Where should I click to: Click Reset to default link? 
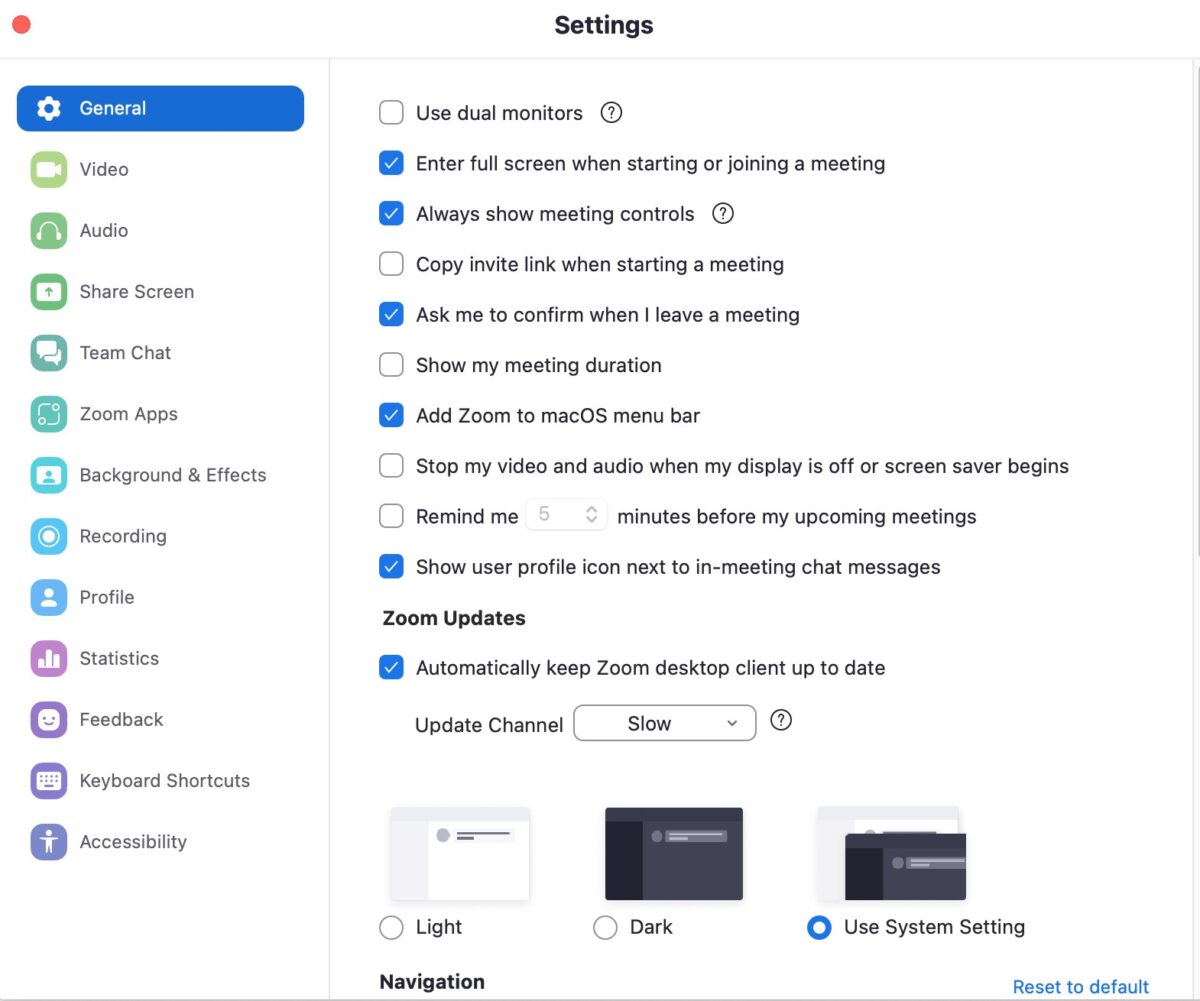tap(1081, 986)
